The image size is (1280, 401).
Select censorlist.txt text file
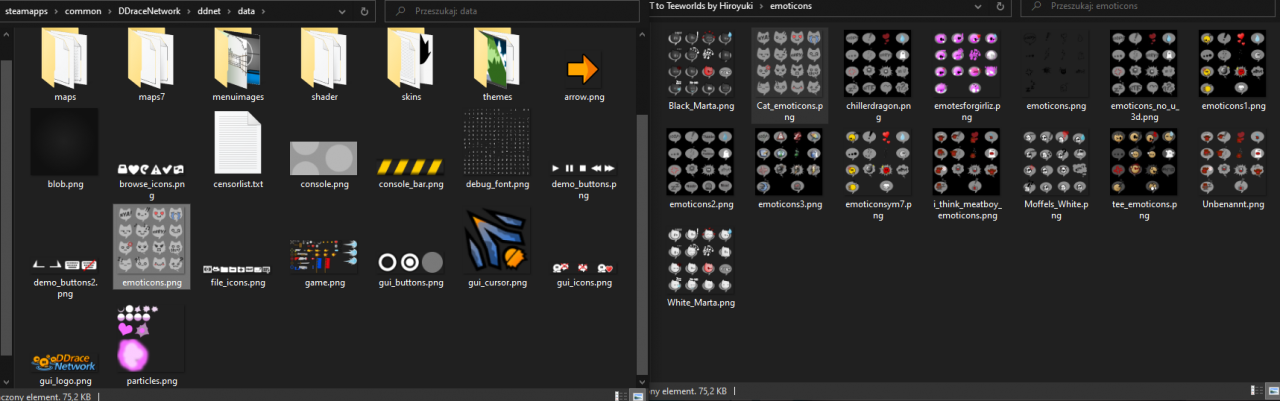pyautogui.click(x=237, y=143)
